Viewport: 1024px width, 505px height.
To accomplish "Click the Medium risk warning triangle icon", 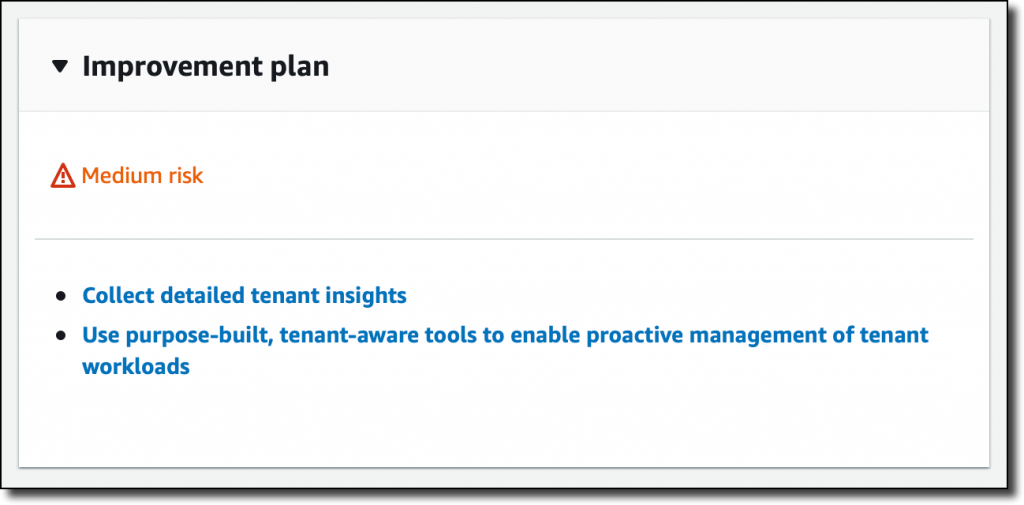I will tap(63, 176).
